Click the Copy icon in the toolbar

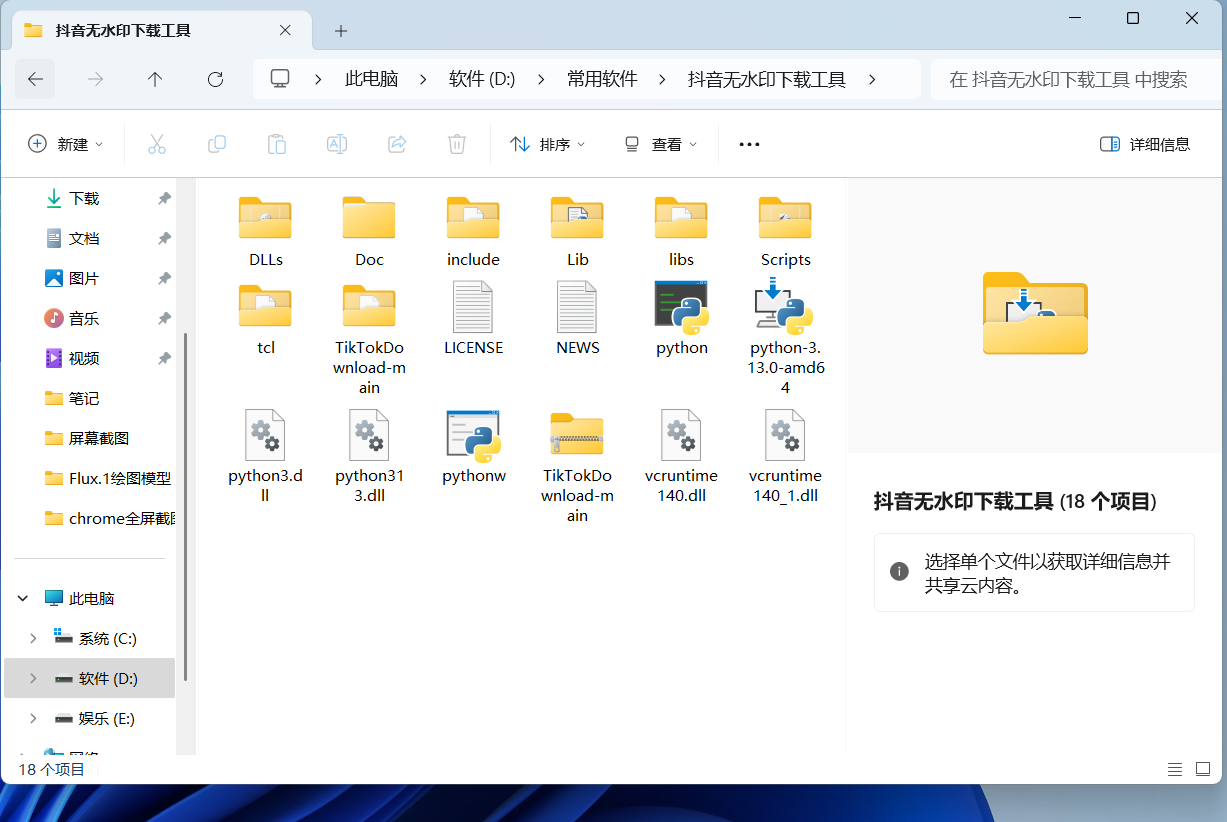click(217, 144)
